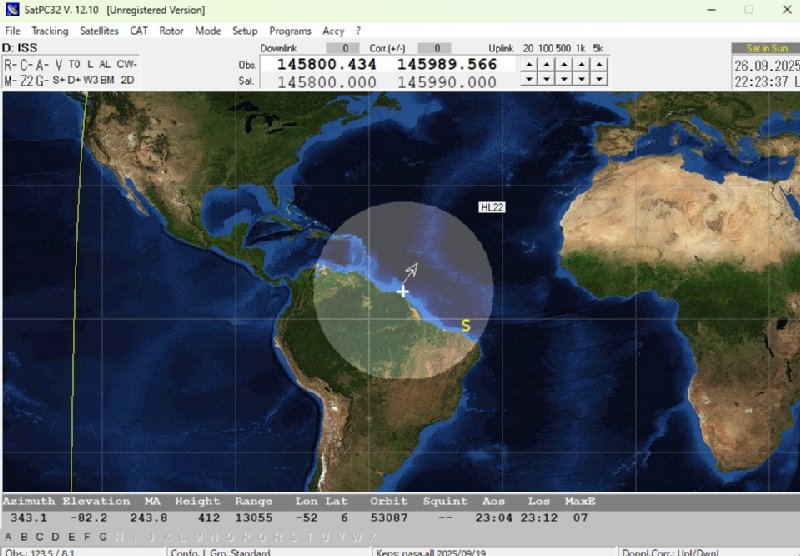Open the Satellites menu
This screenshot has height=556, width=800.
[99, 31]
